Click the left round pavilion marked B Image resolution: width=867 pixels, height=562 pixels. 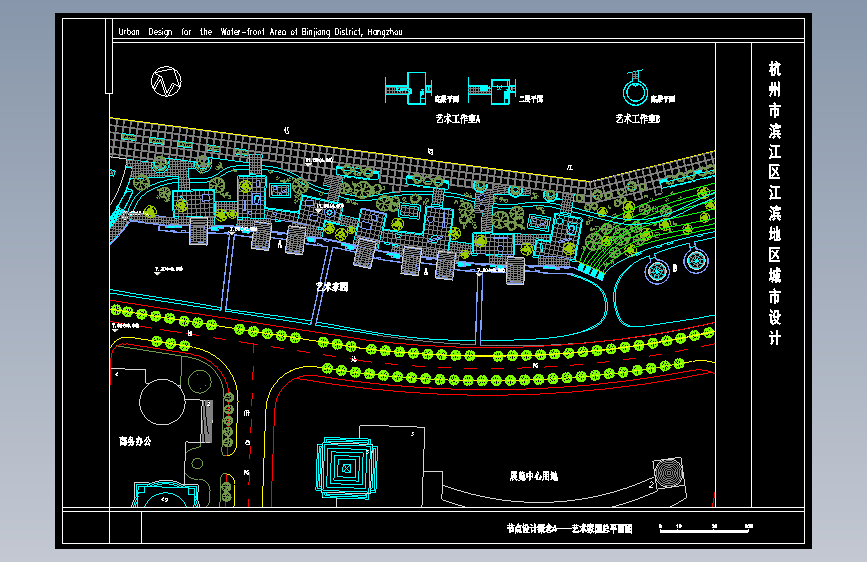[x=657, y=271]
